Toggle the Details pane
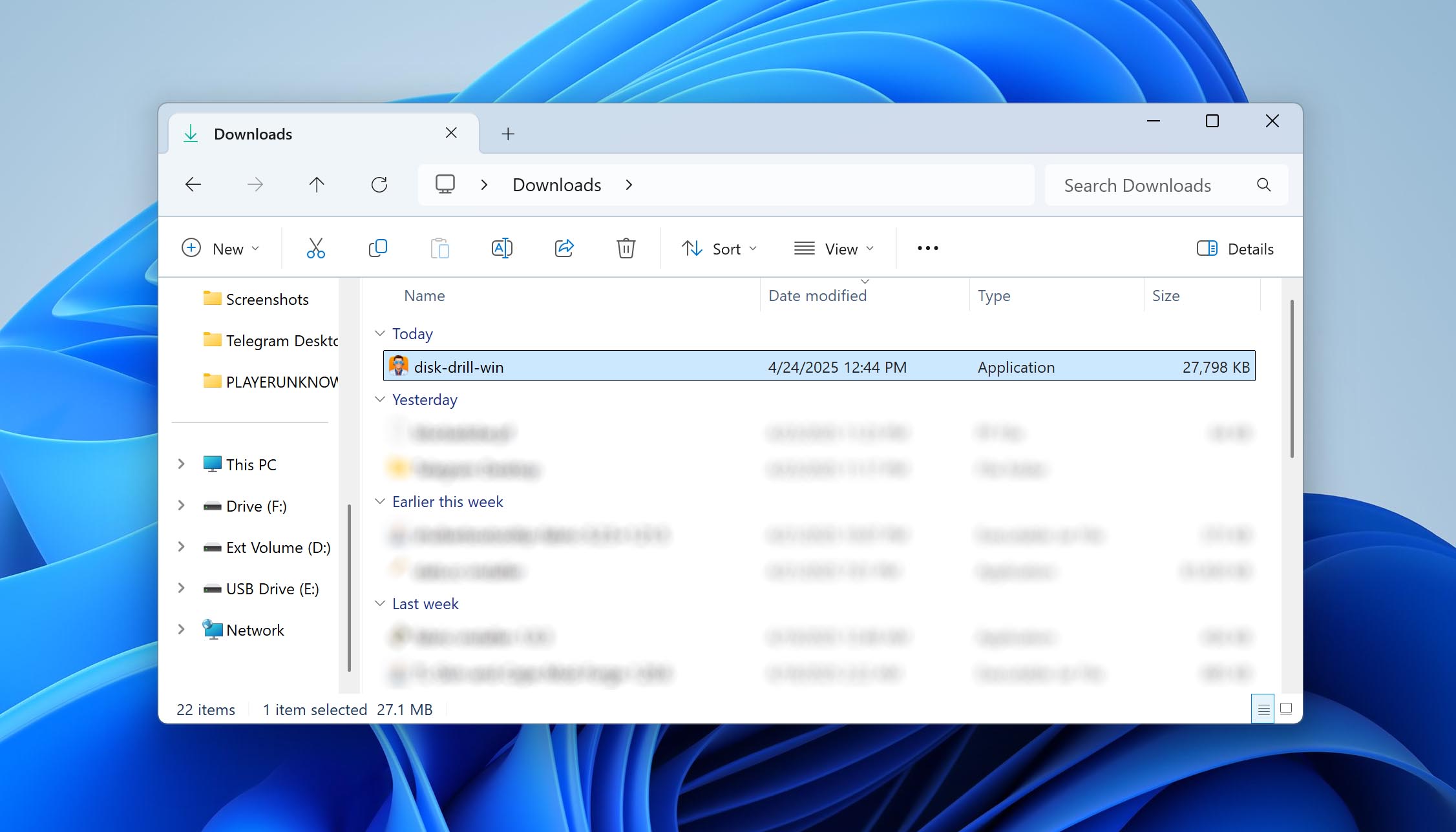Image resolution: width=1456 pixels, height=832 pixels. (x=1235, y=249)
